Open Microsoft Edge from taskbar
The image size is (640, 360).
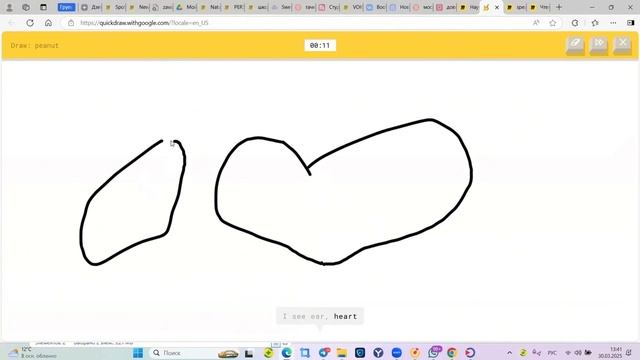click(x=287, y=353)
